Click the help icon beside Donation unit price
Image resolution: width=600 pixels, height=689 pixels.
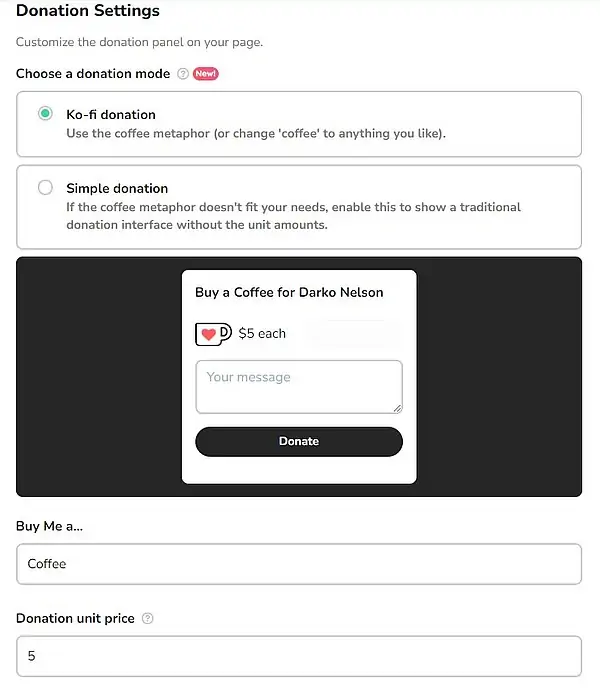click(148, 618)
